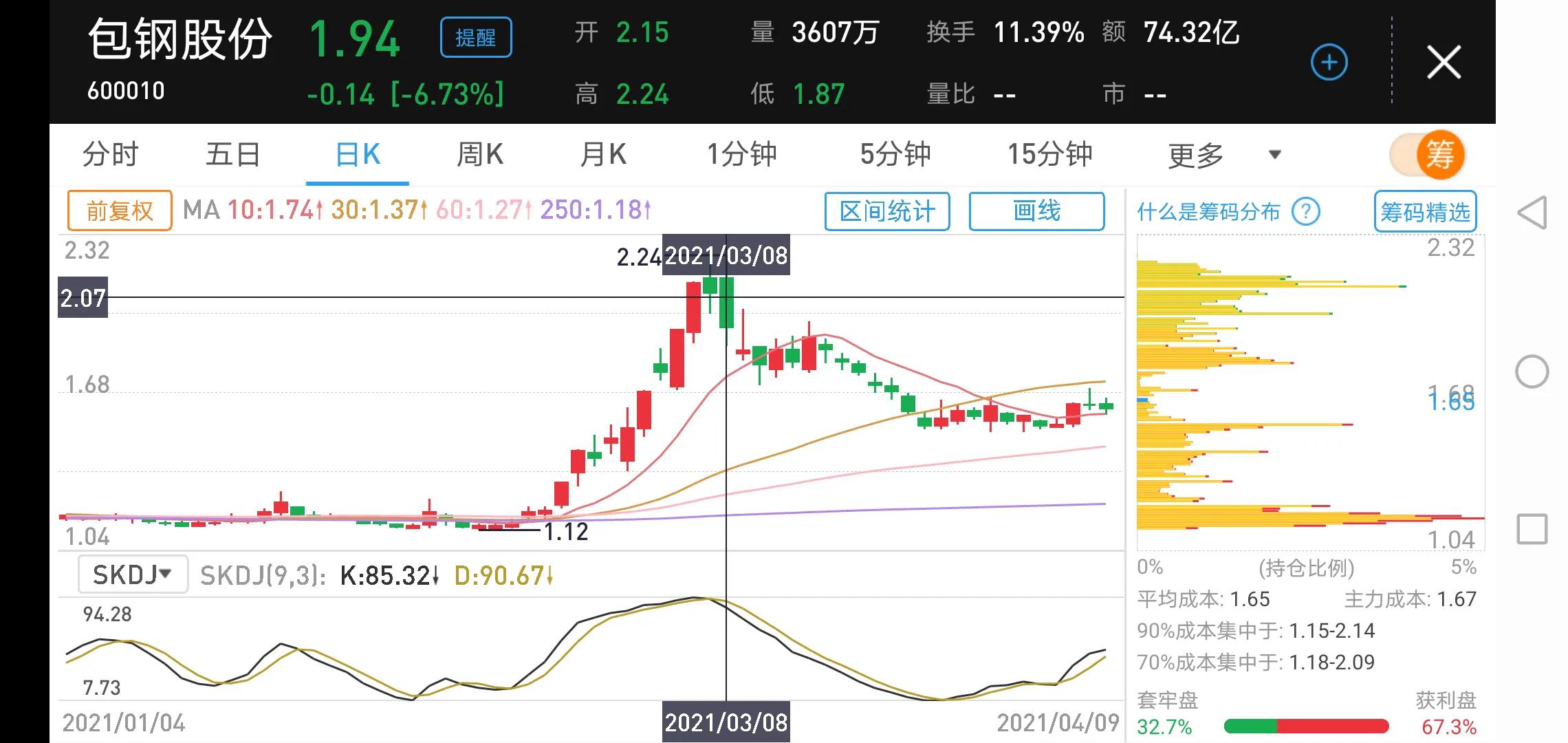Viewport: 1568px width, 743px height.
Task: Open the 月K chart tab
Action: pyautogui.click(x=602, y=155)
